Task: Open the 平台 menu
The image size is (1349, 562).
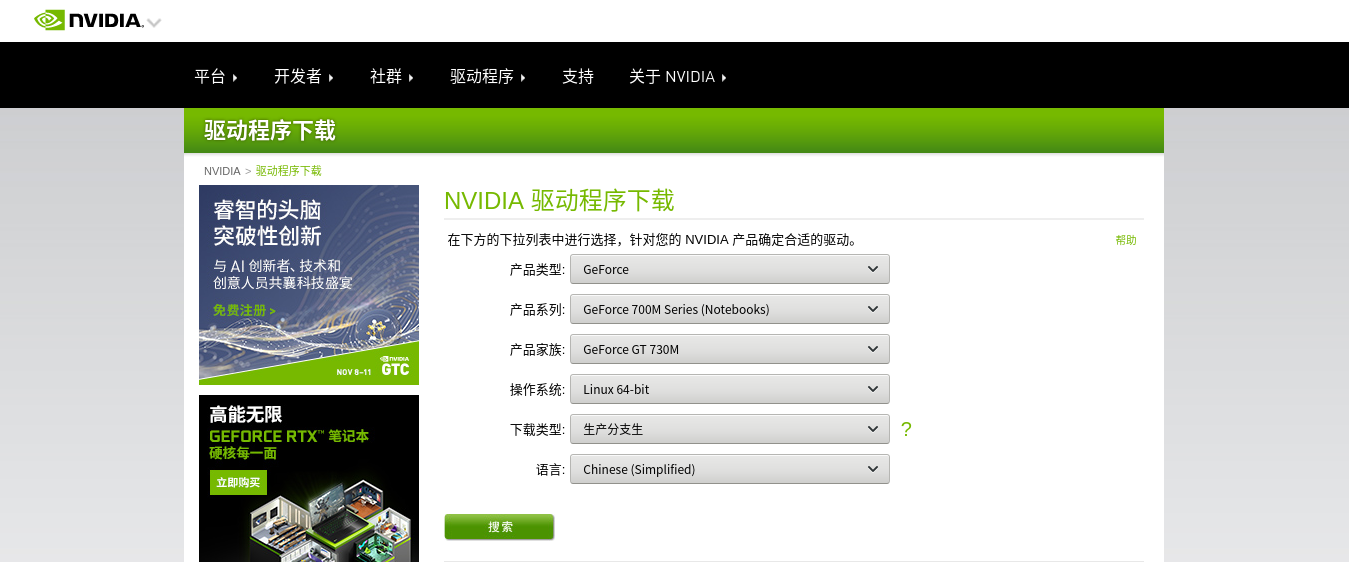Action: (x=216, y=77)
